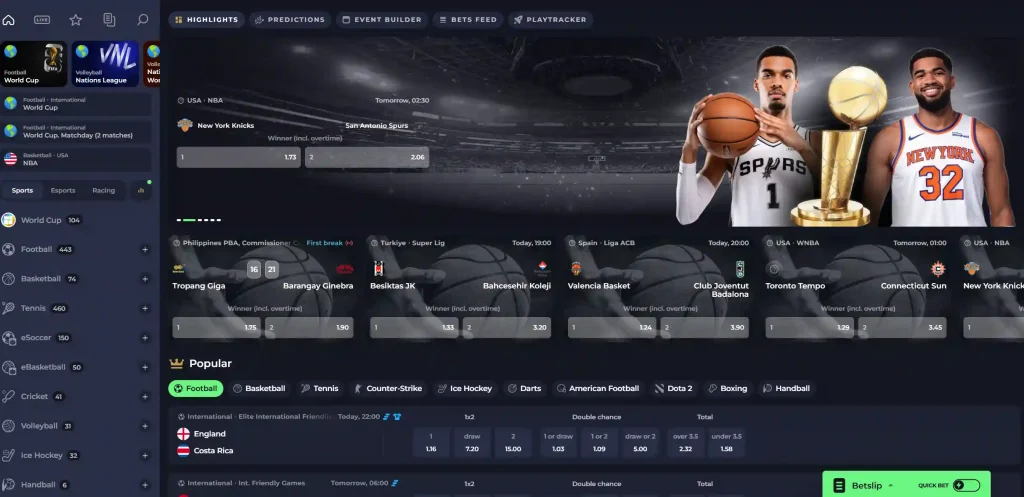This screenshot has height=497, width=1024.
Task: Switch to the Highlights tab
Action: [x=206, y=20]
